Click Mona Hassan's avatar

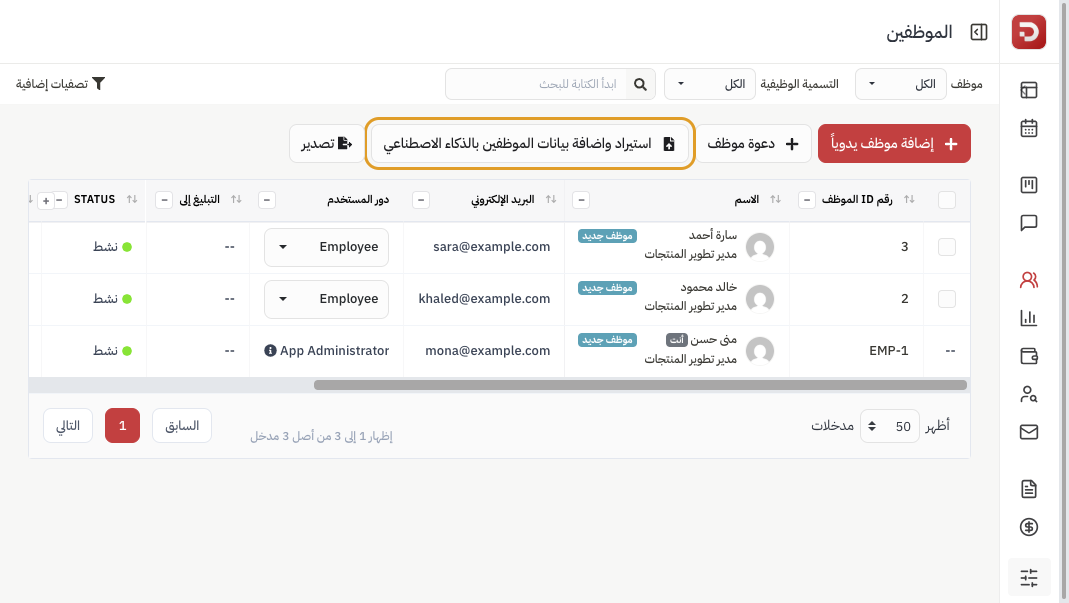(x=759, y=351)
